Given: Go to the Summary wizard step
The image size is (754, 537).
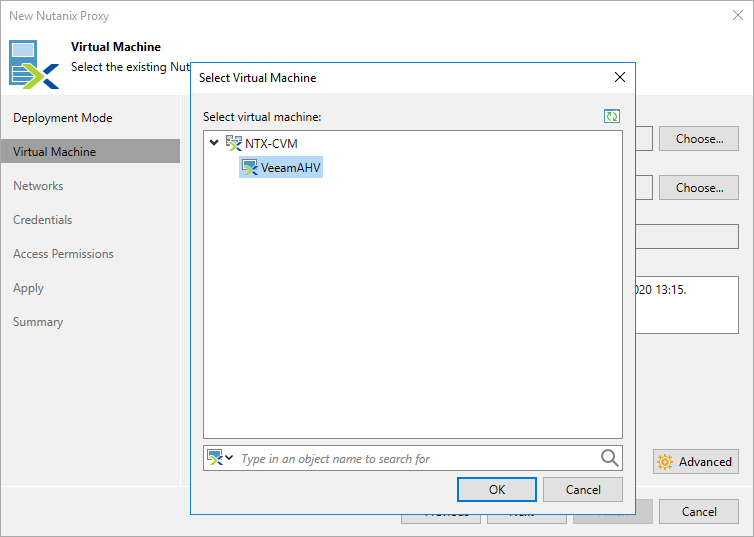Looking at the screenshot, I should pyautogui.click(x=38, y=322).
